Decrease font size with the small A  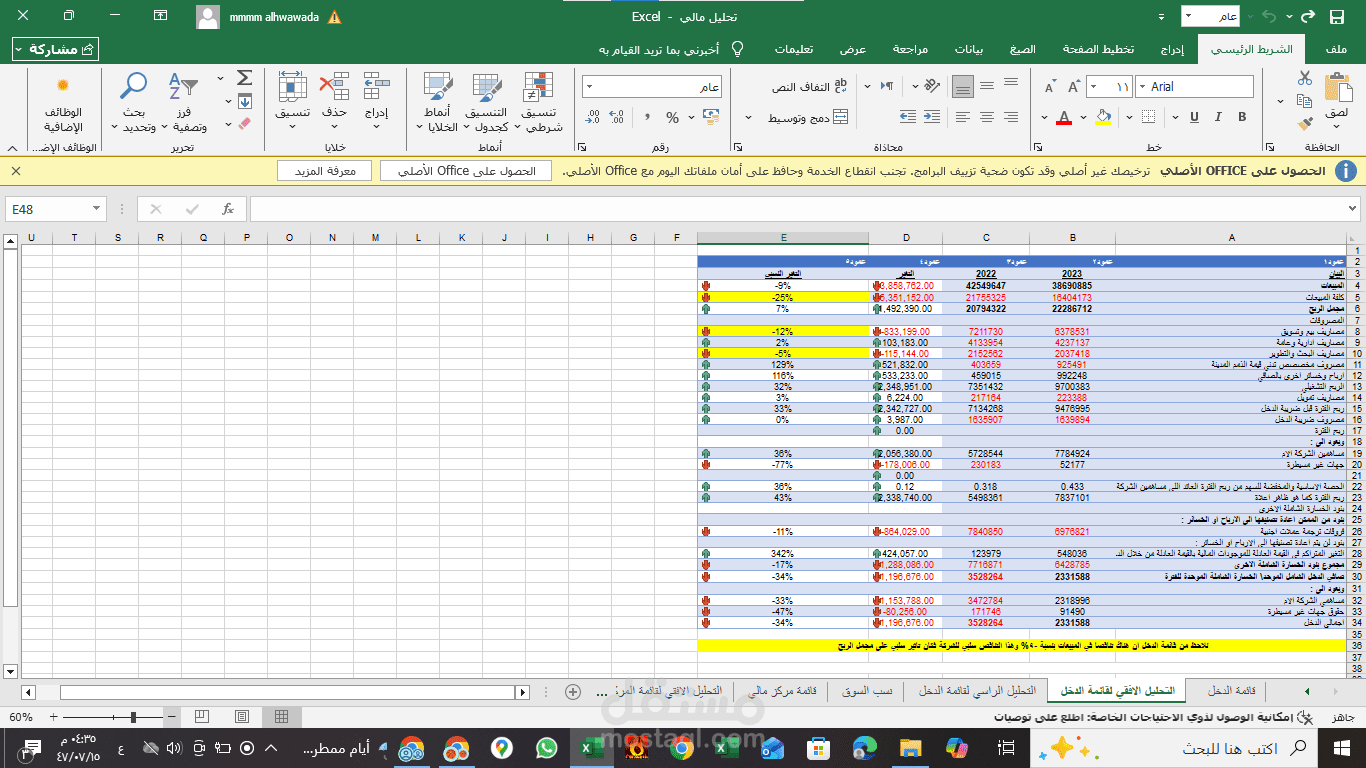click(x=1050, y=86)
